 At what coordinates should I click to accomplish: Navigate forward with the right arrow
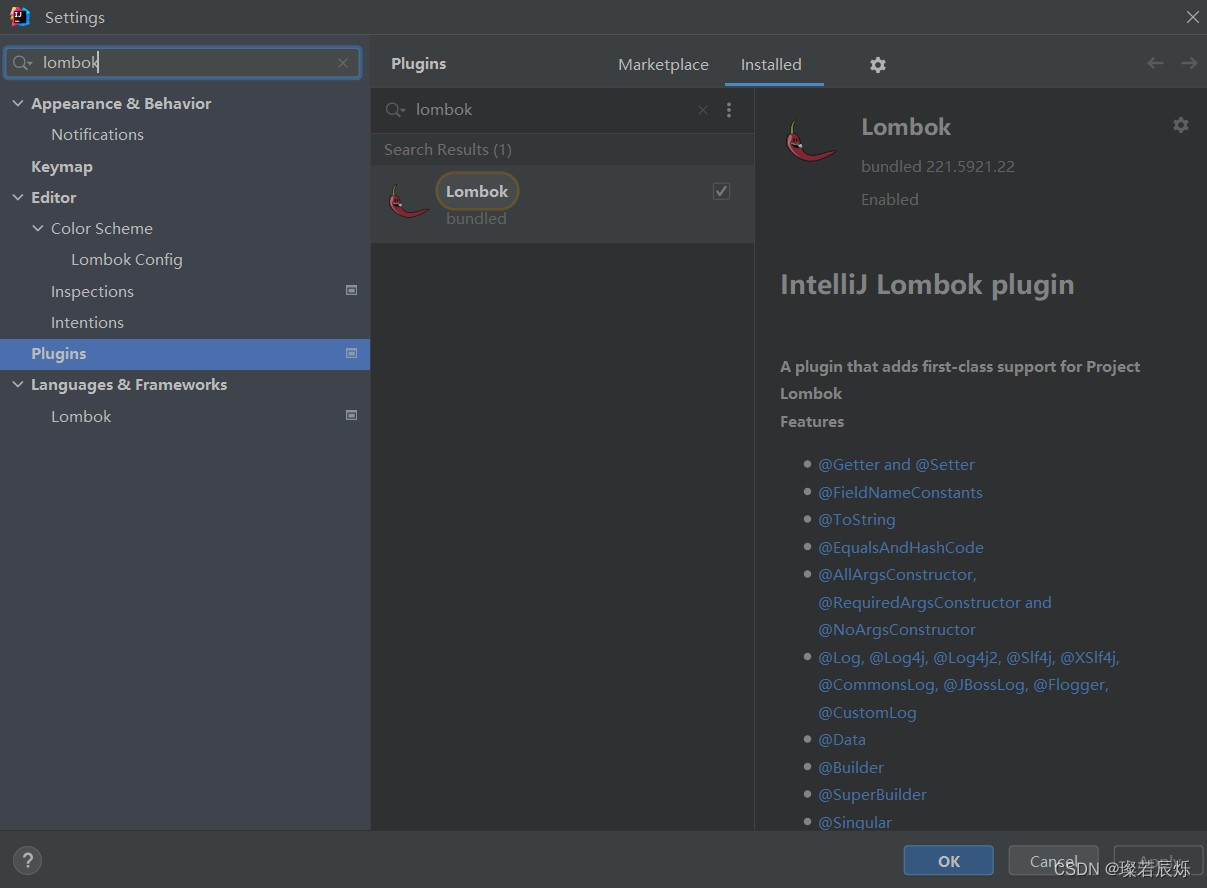coord(1189,63)
